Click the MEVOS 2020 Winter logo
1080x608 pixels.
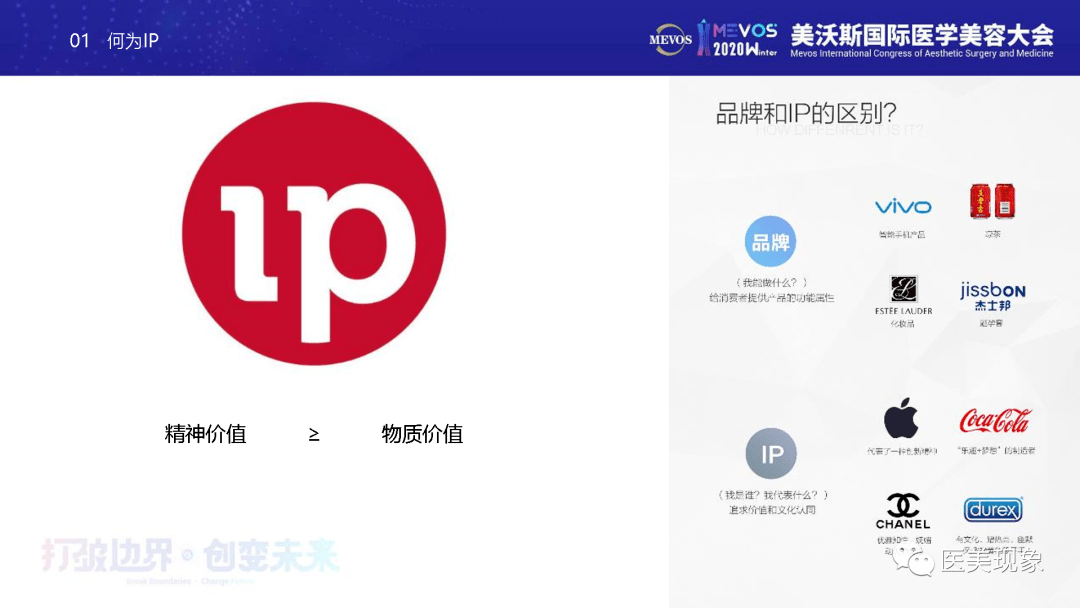[x=737, y=39]
